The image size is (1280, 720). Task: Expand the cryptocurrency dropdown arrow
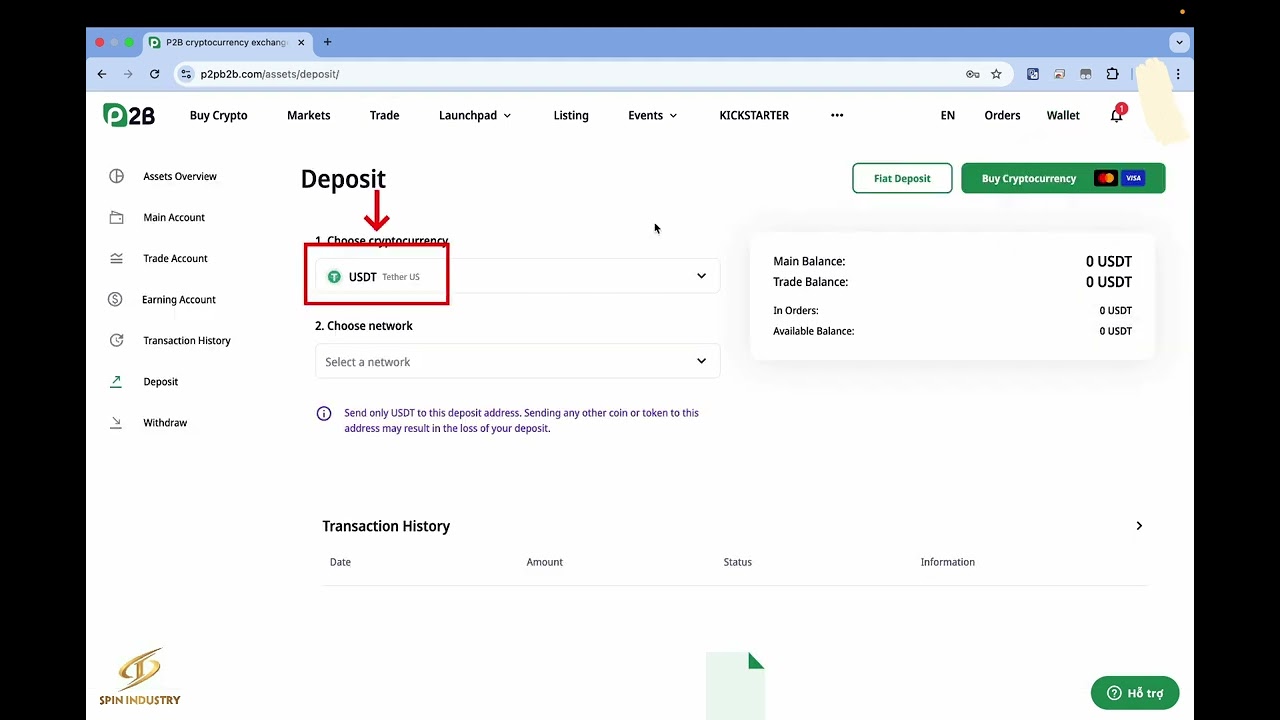701,276
